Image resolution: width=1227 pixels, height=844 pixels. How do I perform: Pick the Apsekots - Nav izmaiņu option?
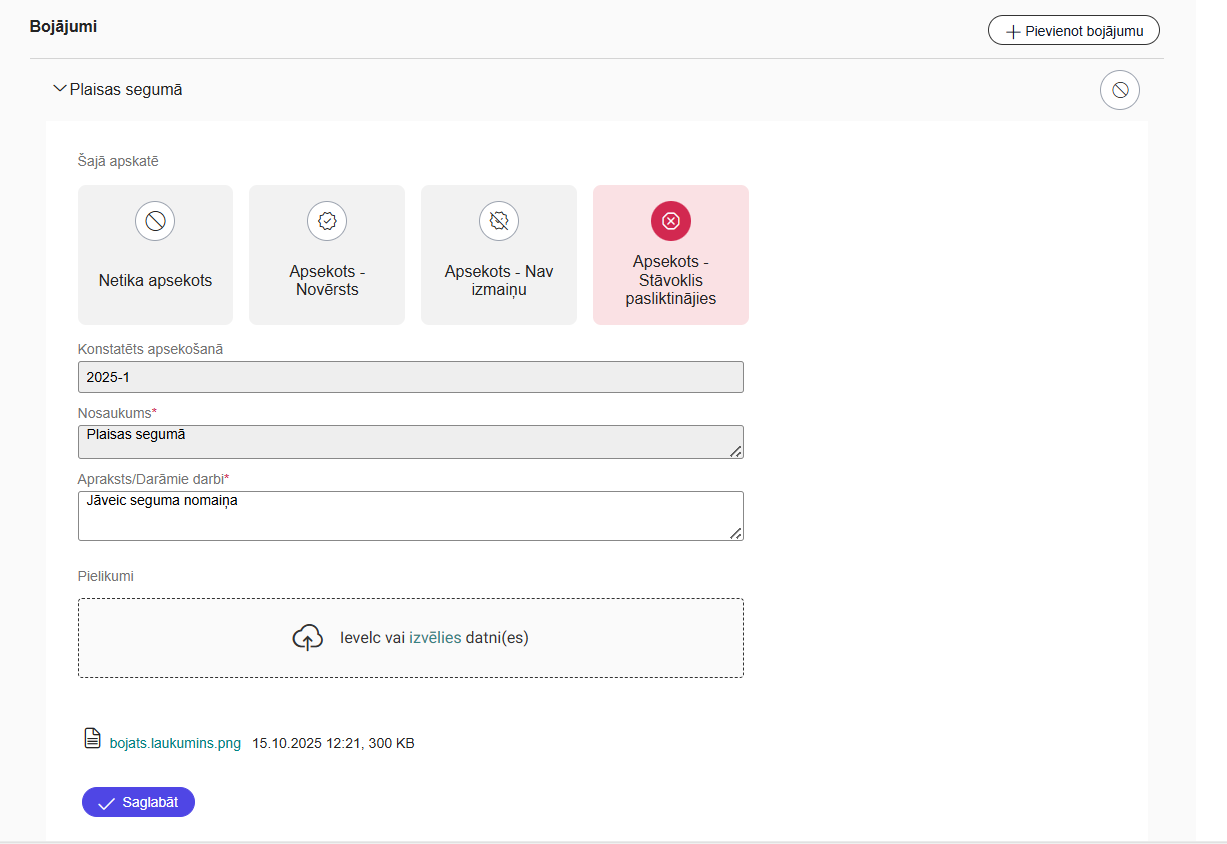pos(499,281)
